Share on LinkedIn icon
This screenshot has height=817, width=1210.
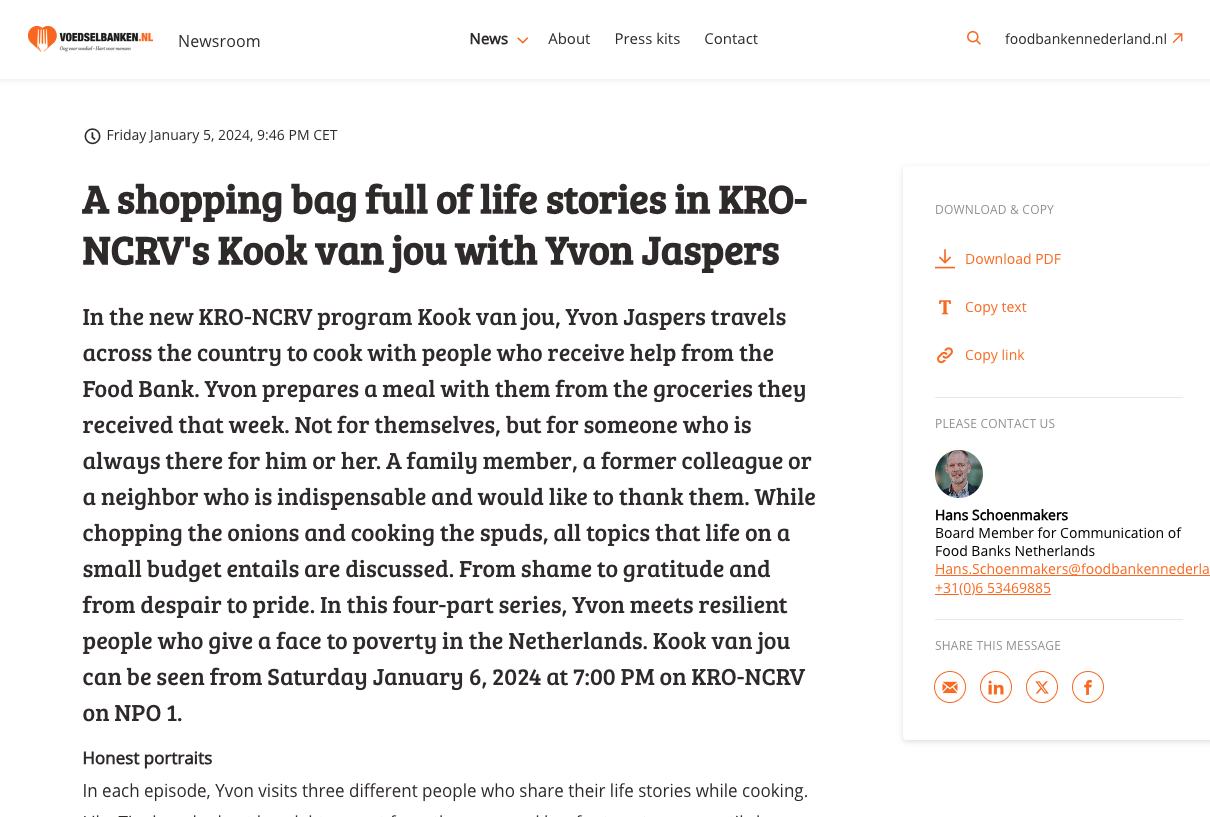pyautogui.click(x=996, y=687)
